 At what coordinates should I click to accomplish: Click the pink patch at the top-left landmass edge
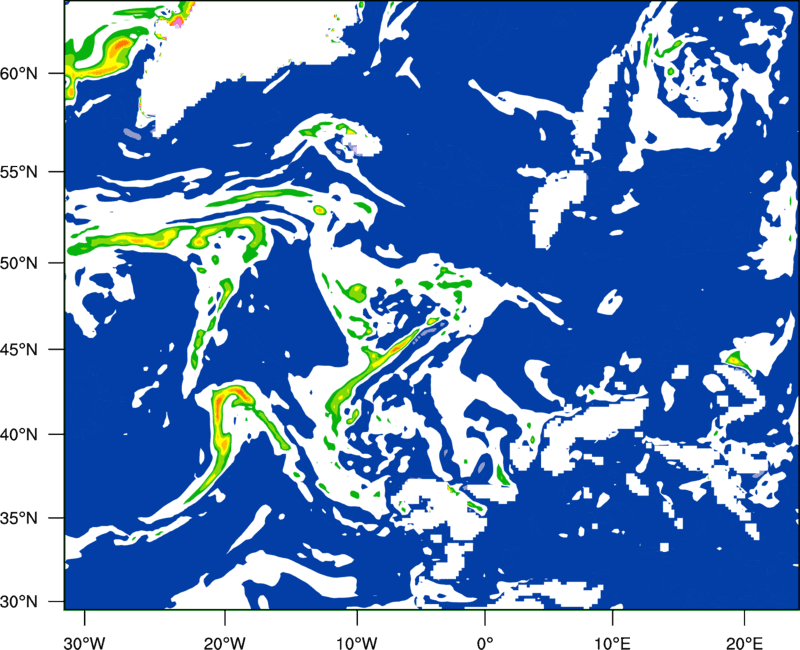(x=178, y=21)
